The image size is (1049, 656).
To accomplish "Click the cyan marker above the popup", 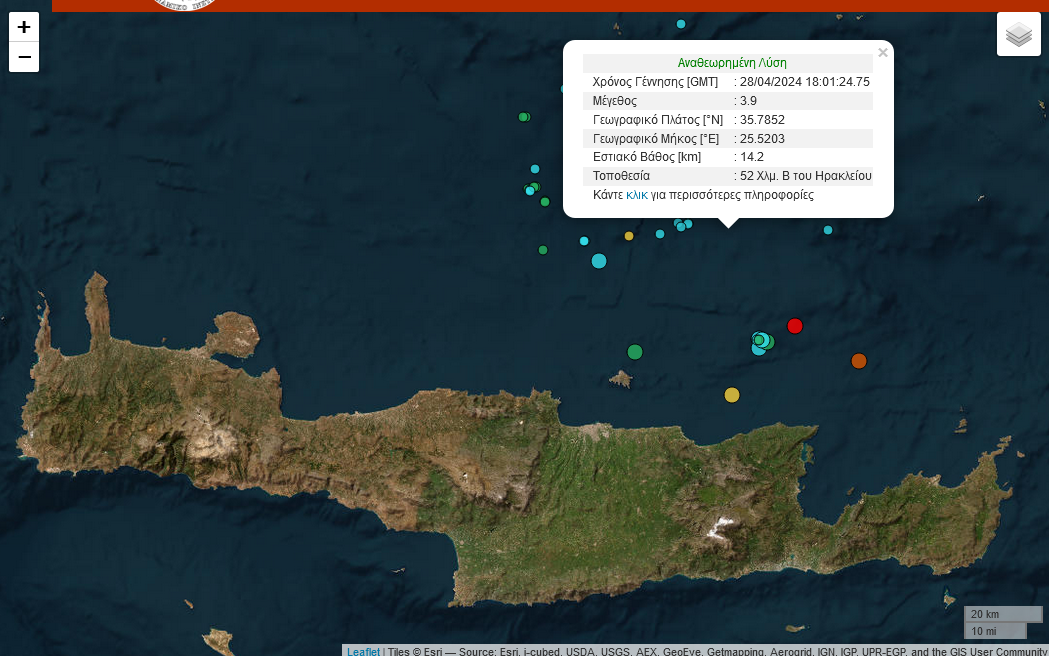I will [x=681, y=24].
